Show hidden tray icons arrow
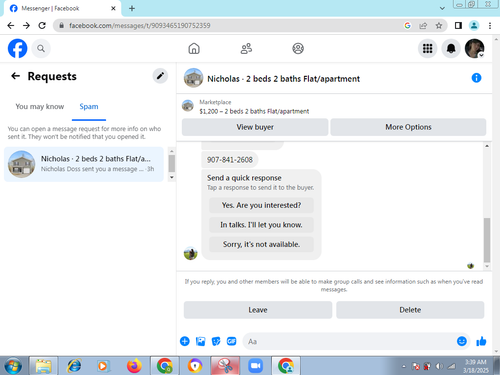This screenshot has width=500, height=375. 404,366
